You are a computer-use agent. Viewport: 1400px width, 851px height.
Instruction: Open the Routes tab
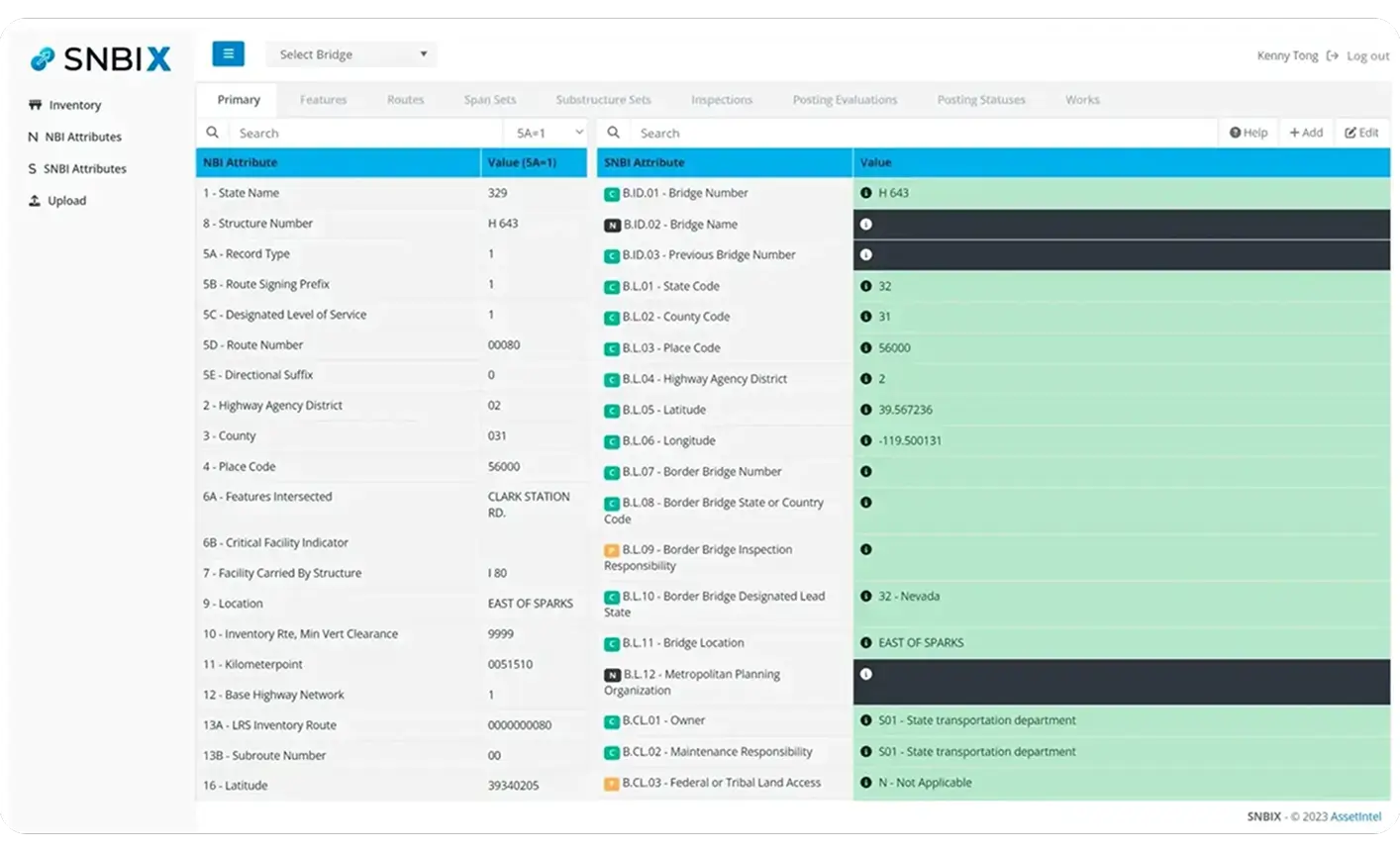coord(406,100)
